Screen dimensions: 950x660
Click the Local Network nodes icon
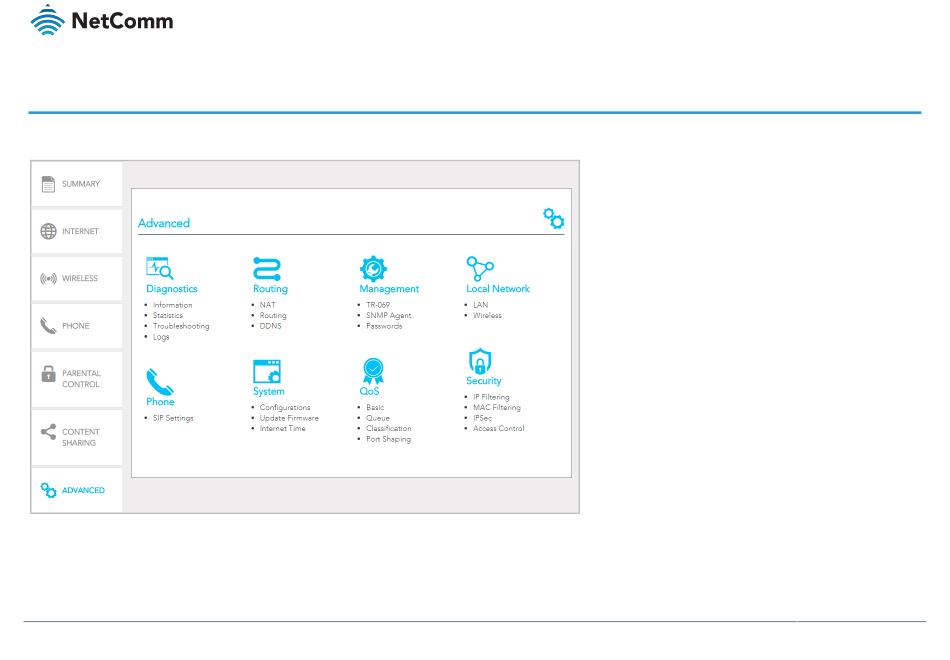480,268
